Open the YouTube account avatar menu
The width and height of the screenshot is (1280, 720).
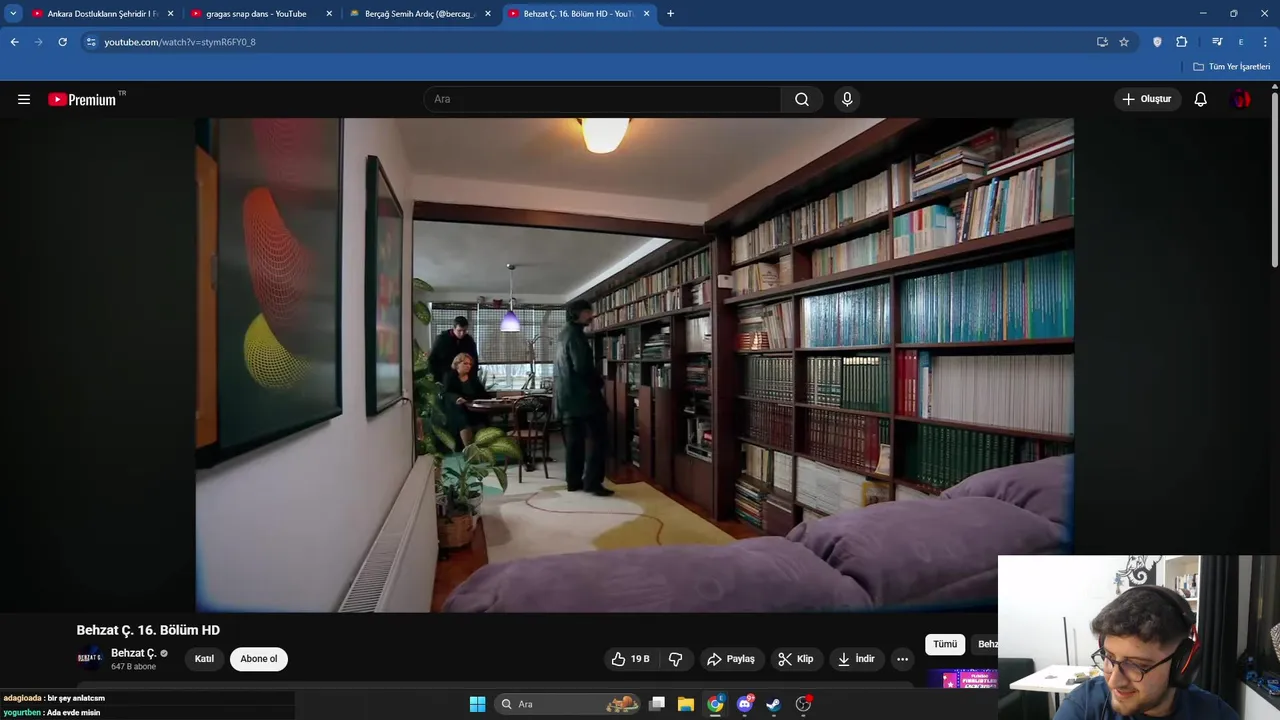pyautogui.click(x=1241, y=99)
